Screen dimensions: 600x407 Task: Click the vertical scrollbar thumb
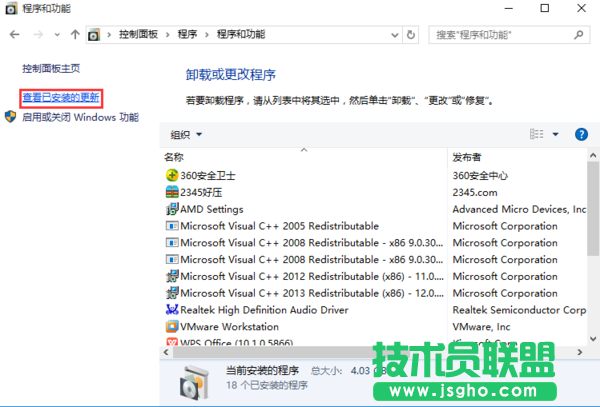pyautogui.click(x=593, y=208)
